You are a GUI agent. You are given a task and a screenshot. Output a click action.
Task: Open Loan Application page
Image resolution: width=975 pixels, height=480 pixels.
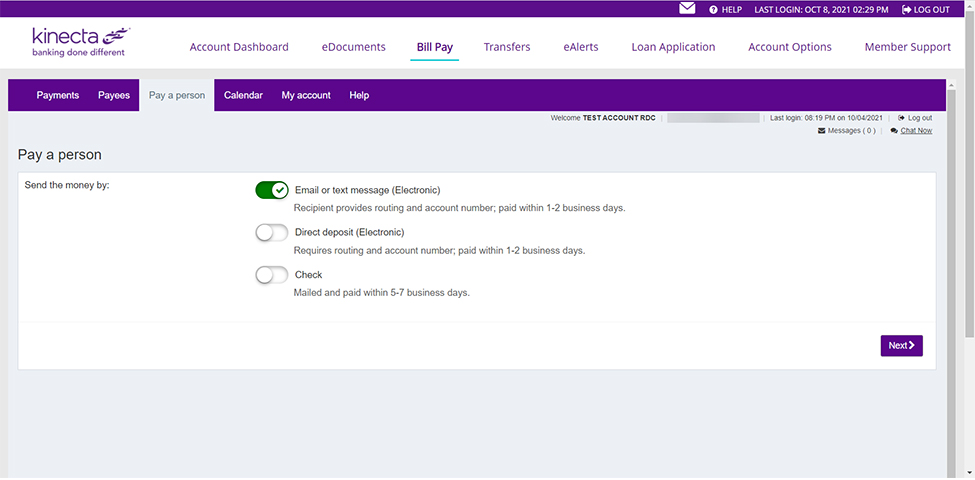coord(673,47)
